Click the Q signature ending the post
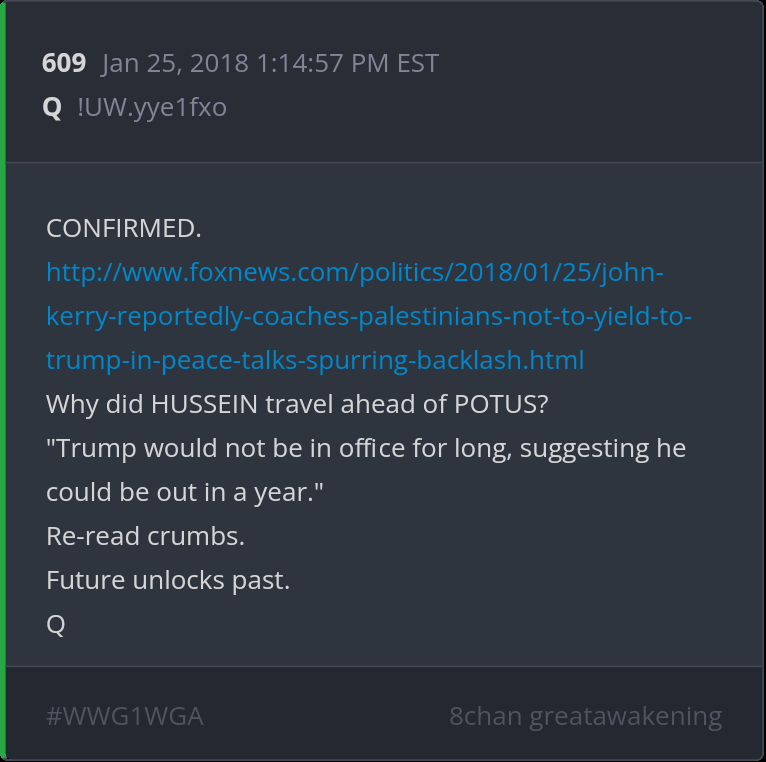This screenshot has width=766, height=762. (56, 624)
